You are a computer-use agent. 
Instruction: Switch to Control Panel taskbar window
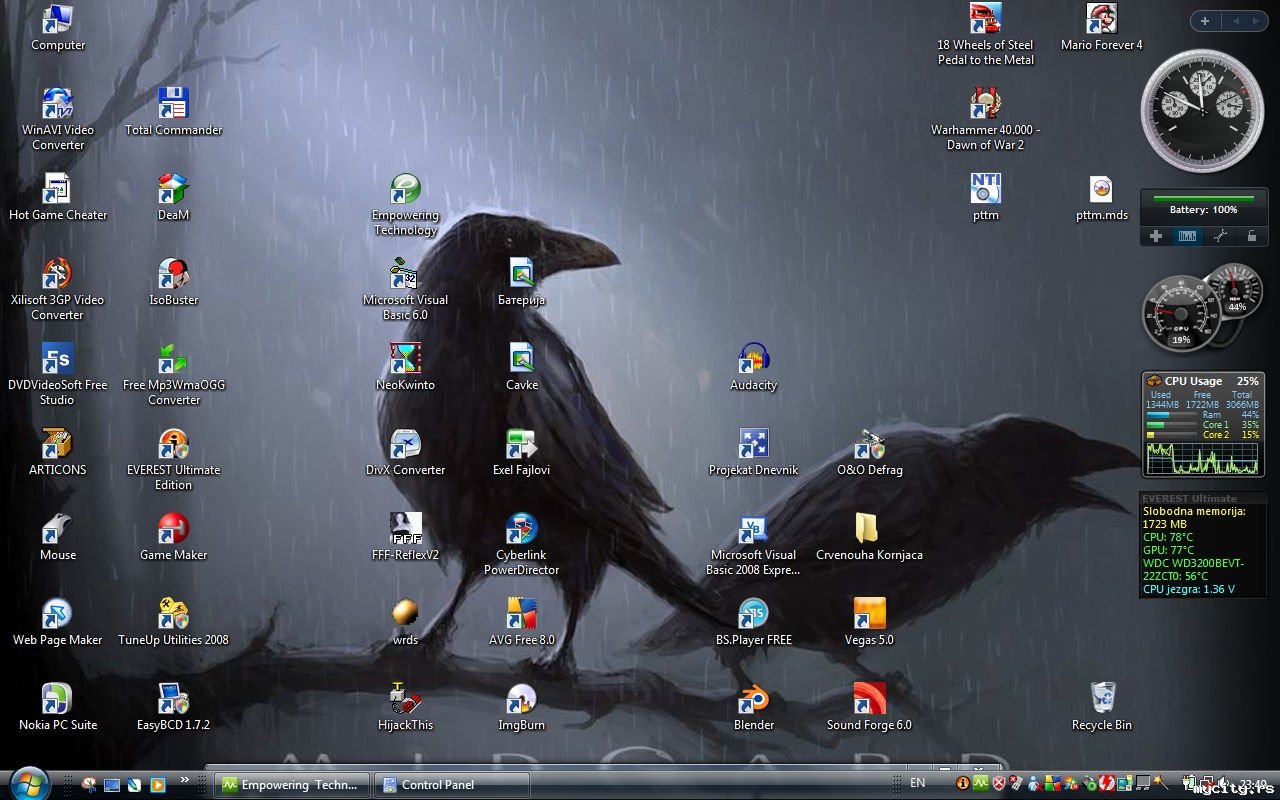tap(452, 785)
